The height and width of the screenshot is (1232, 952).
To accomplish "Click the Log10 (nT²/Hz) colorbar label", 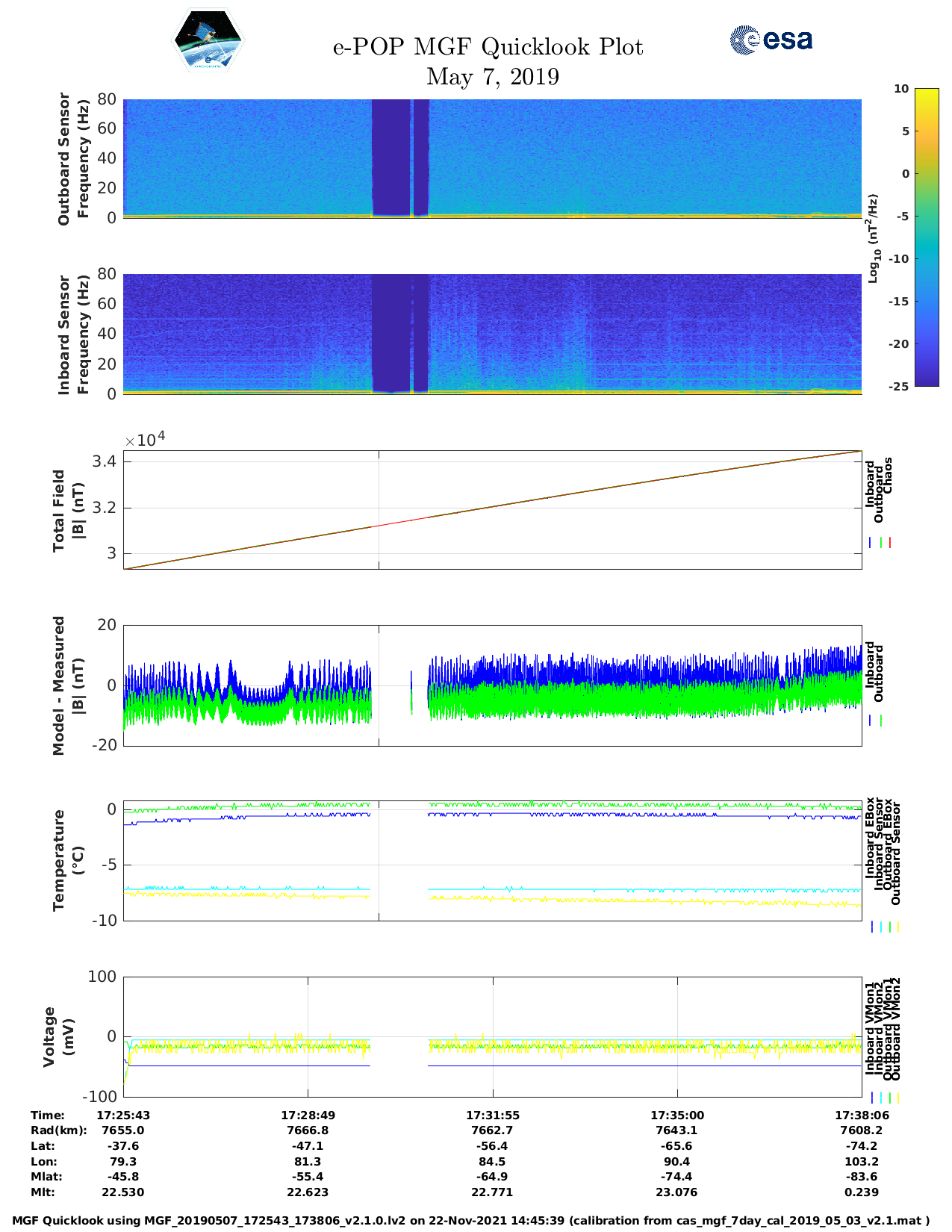I will 873,238.
